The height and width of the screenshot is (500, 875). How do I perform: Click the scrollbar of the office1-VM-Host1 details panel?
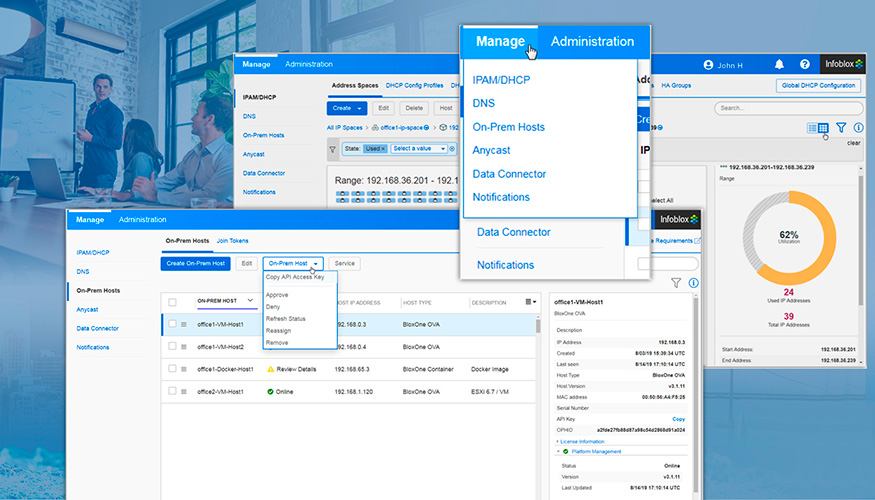tap(695, 393)
